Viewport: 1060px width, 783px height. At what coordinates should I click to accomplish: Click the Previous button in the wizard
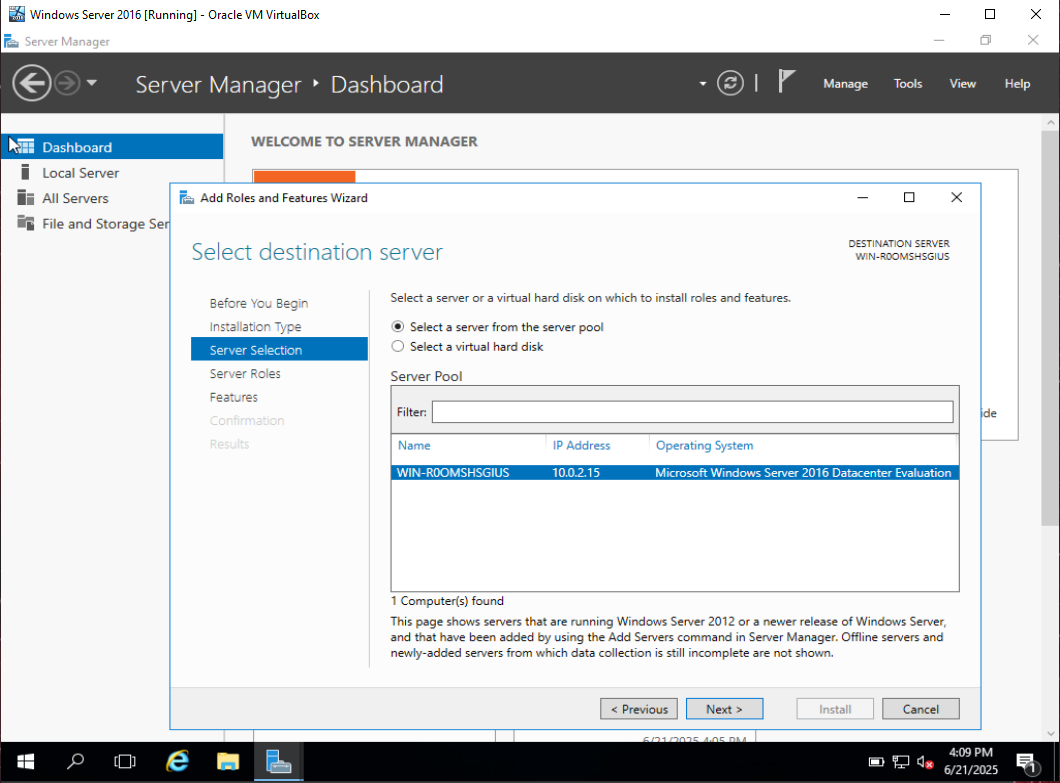pyautogui.click(x=639, y=709)
